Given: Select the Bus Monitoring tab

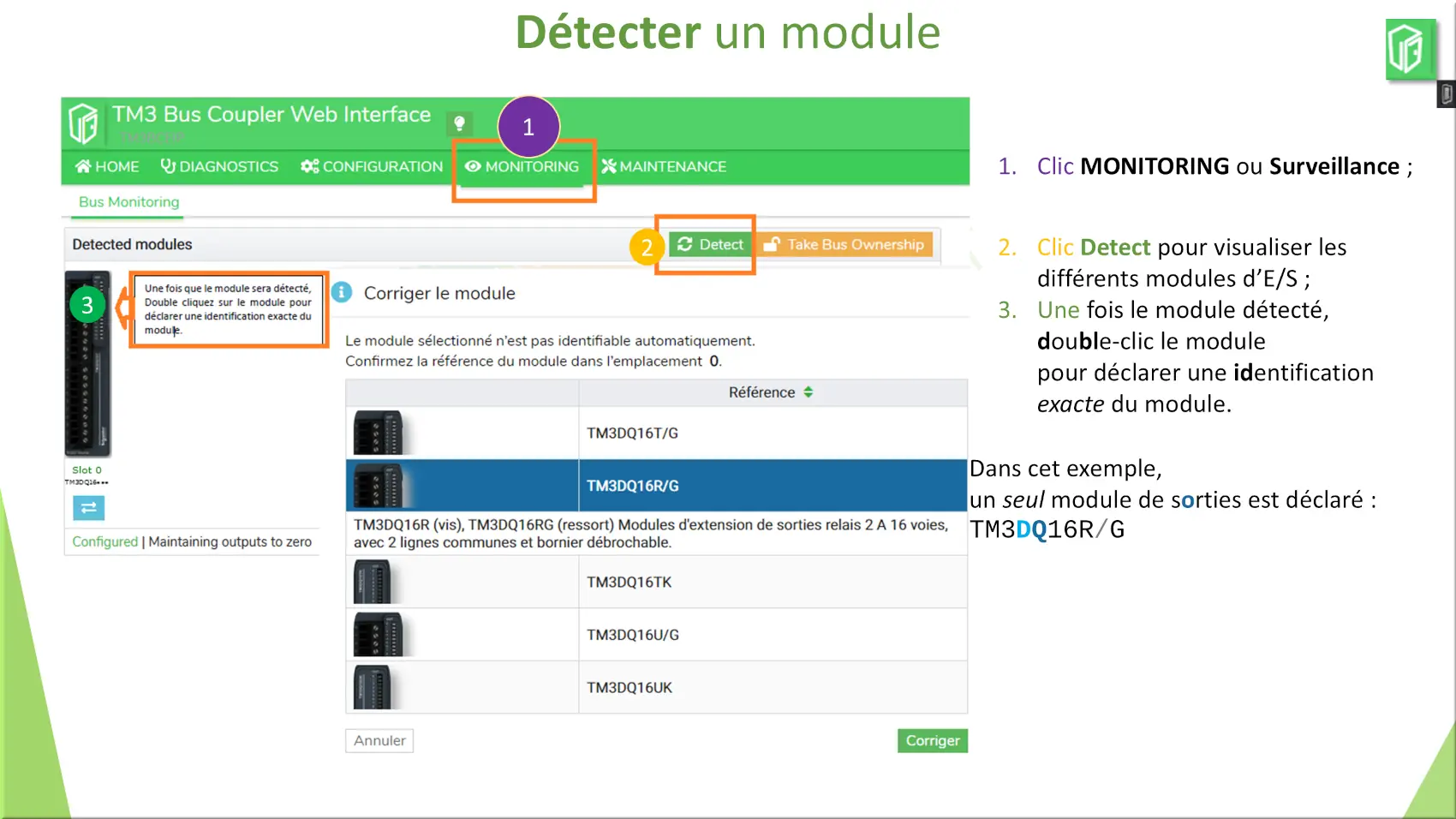Looking at the screenshot, I should [x=128, y=202].
